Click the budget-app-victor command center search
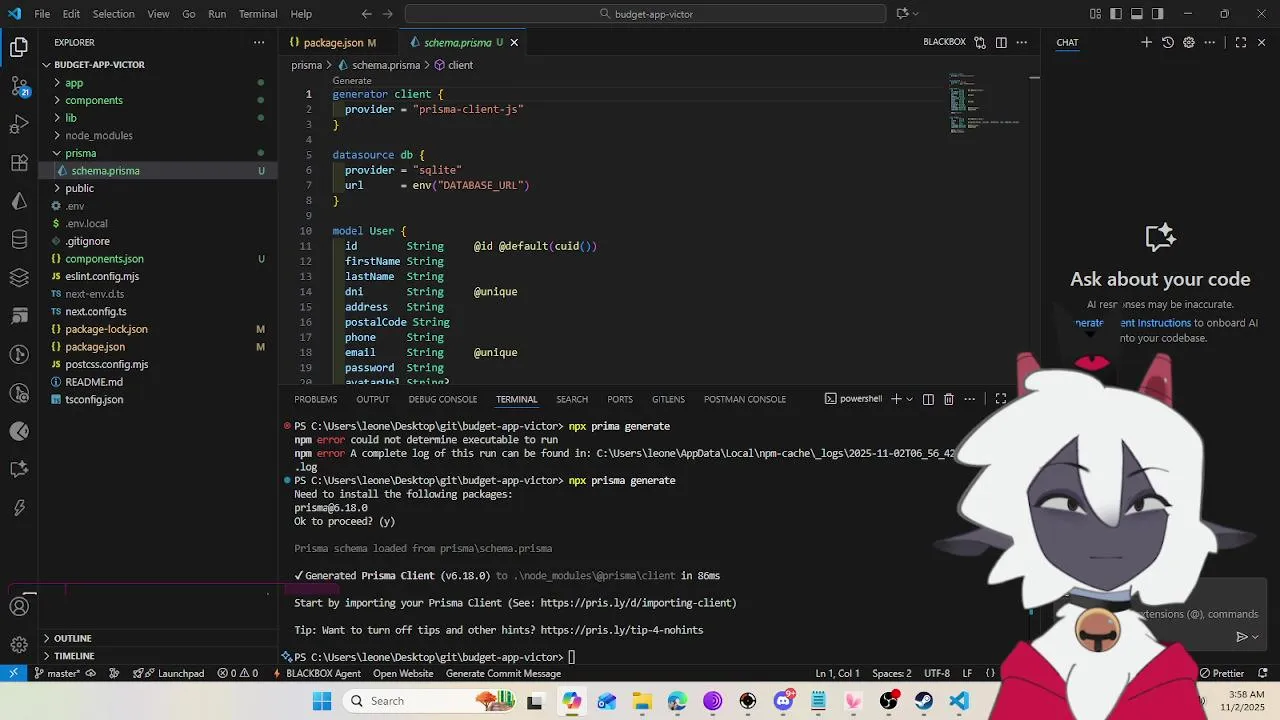Screen dimensions: 1280x720 point(645,14)
